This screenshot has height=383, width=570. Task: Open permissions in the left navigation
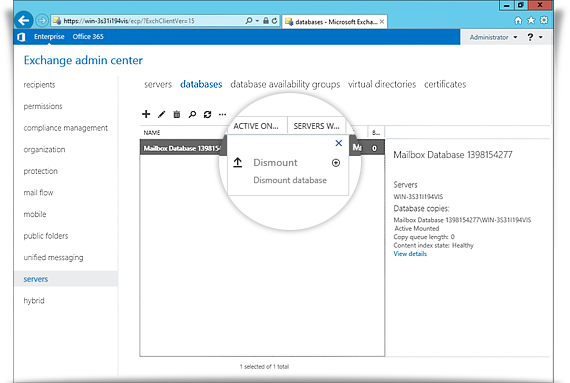coord(43,106)
